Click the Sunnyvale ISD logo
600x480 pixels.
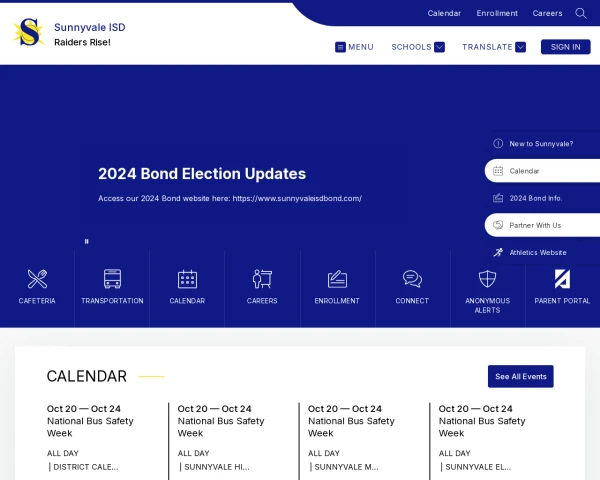[29, 33]
